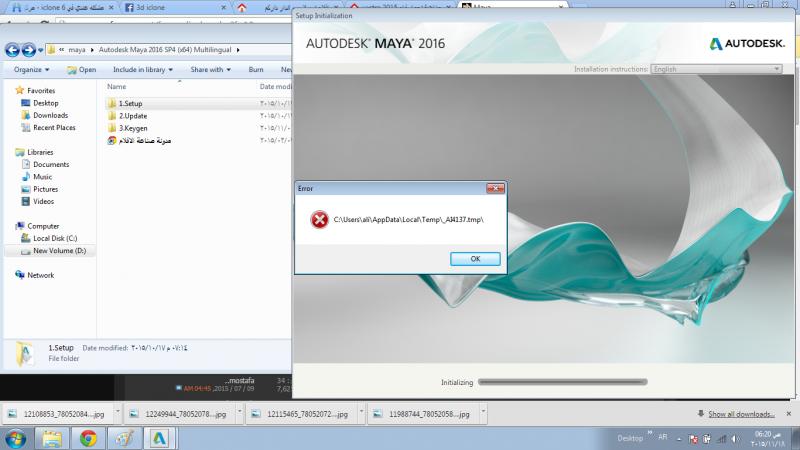
Task: Open the recent locations dropdown beside Forward
Action: click(x=40, y=50)
